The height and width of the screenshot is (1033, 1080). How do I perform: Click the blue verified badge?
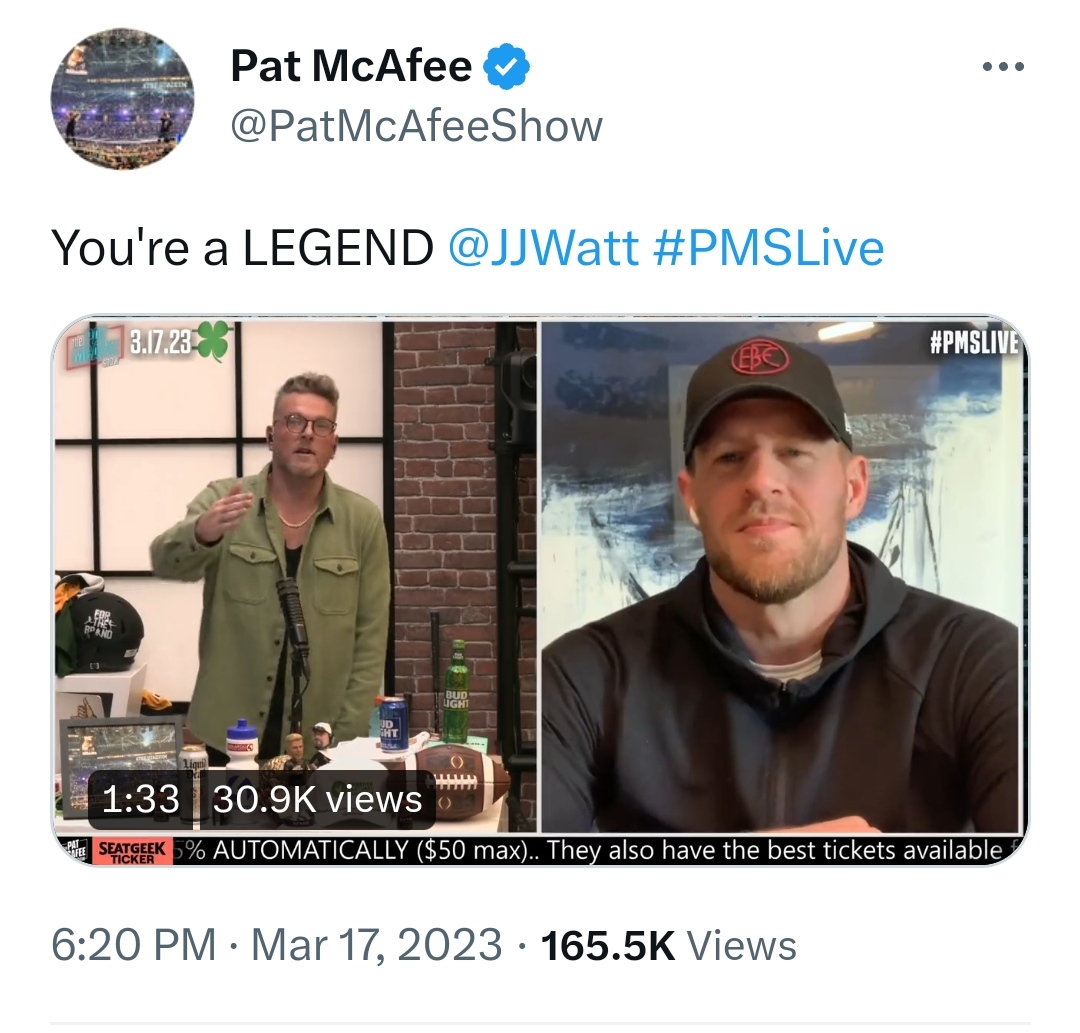[506, 65]
